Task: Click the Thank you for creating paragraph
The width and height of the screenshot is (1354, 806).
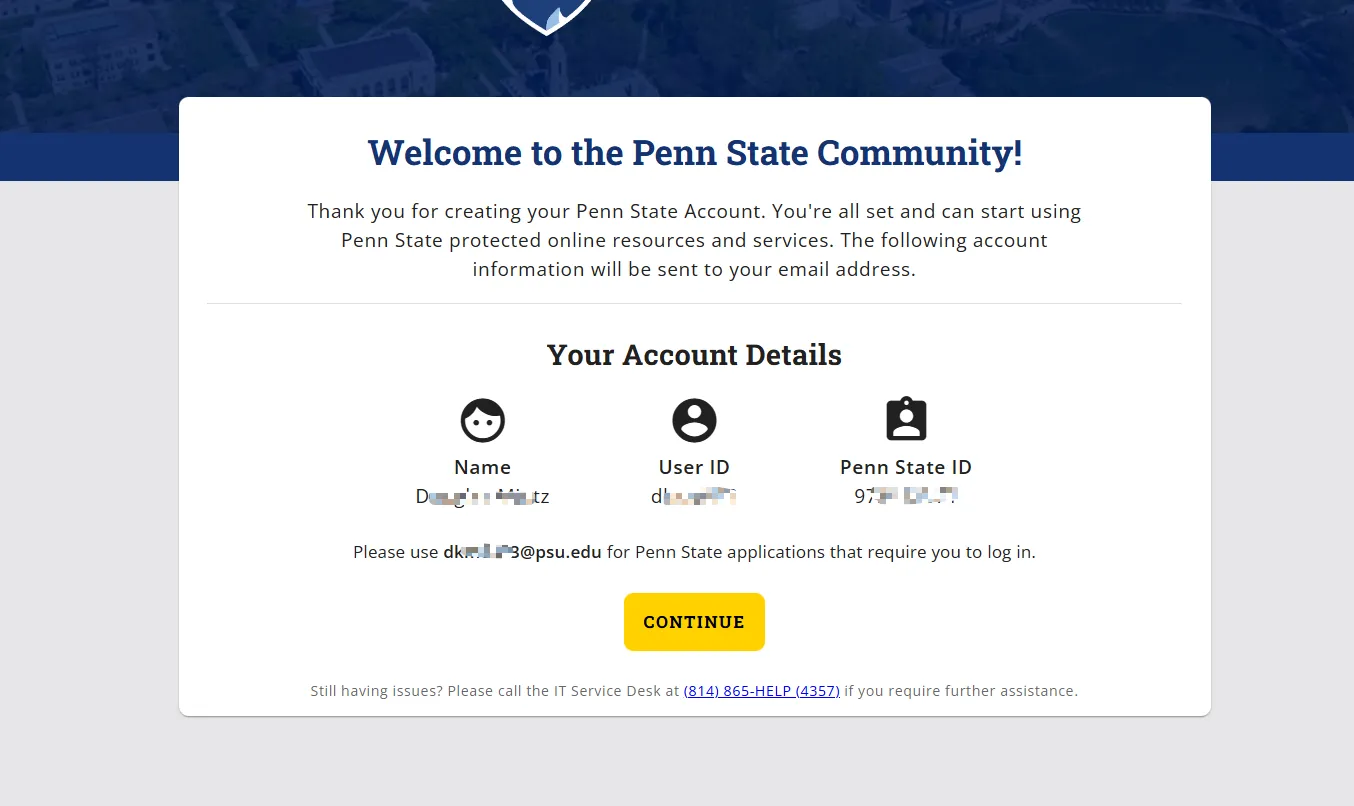Action: pos(694,240)
